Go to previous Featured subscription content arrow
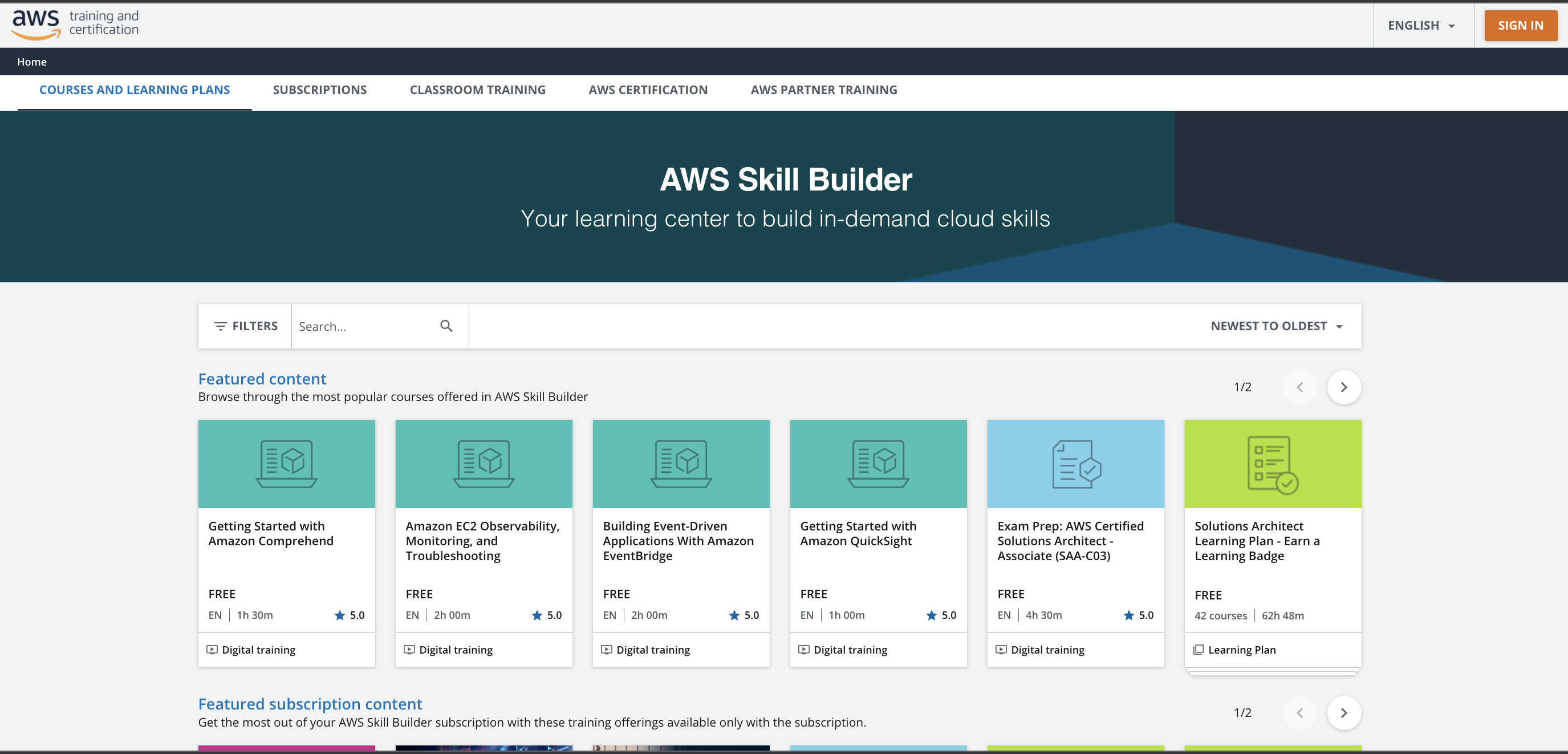 1299,712
